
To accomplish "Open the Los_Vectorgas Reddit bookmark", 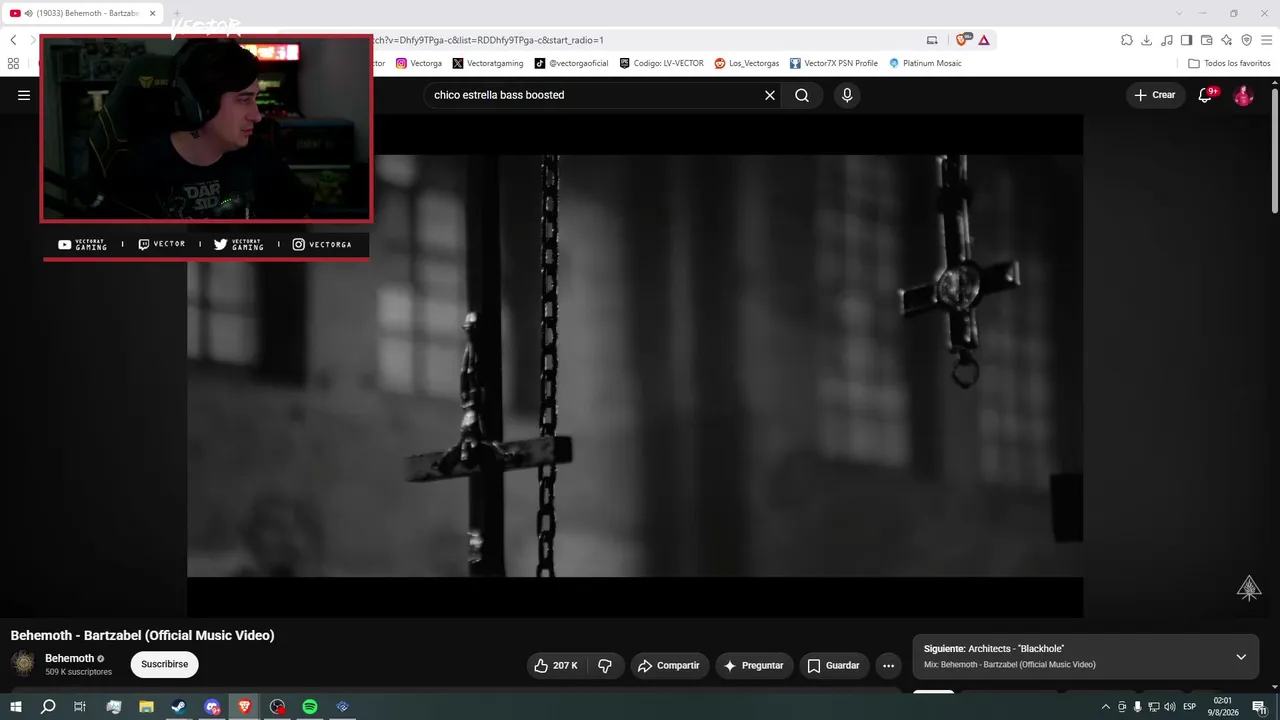I will coord(747,63).
